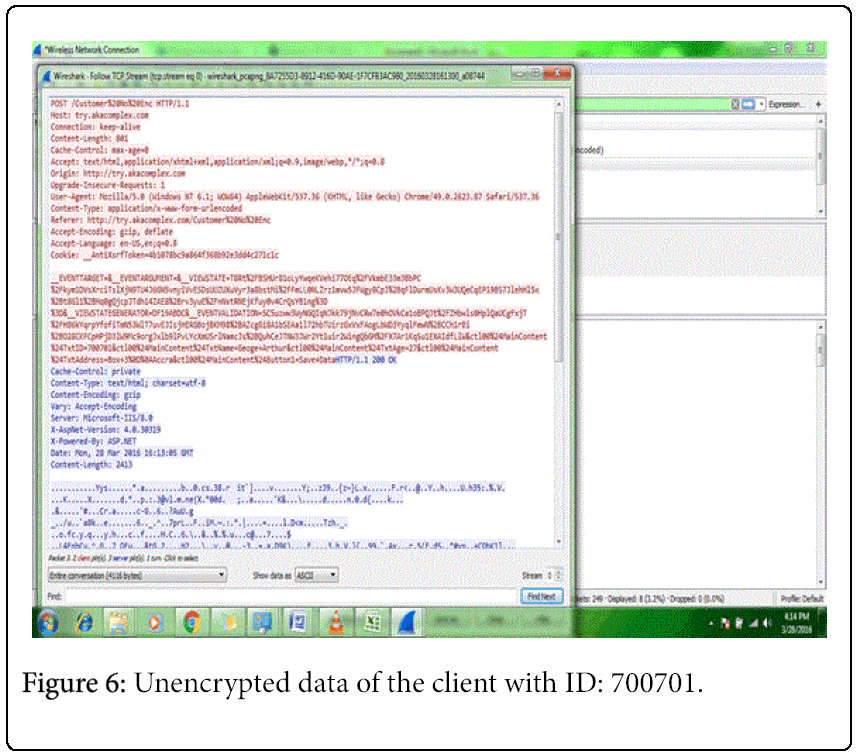Apply the display filter arrow button
The width and height of the screenshot is (858, 755).
click(748, 104)
